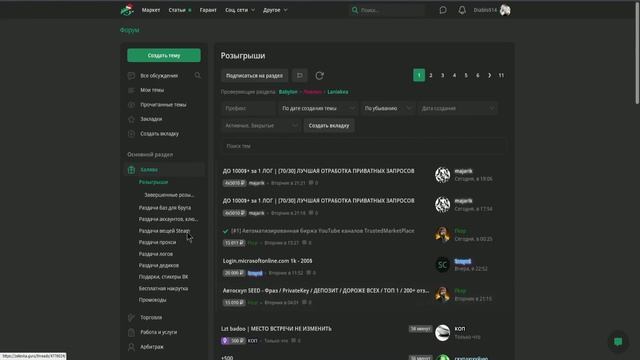Click the flag icon button next to subscribe
The height and width of the screenshot is (360, 640).
pos(300,76)
